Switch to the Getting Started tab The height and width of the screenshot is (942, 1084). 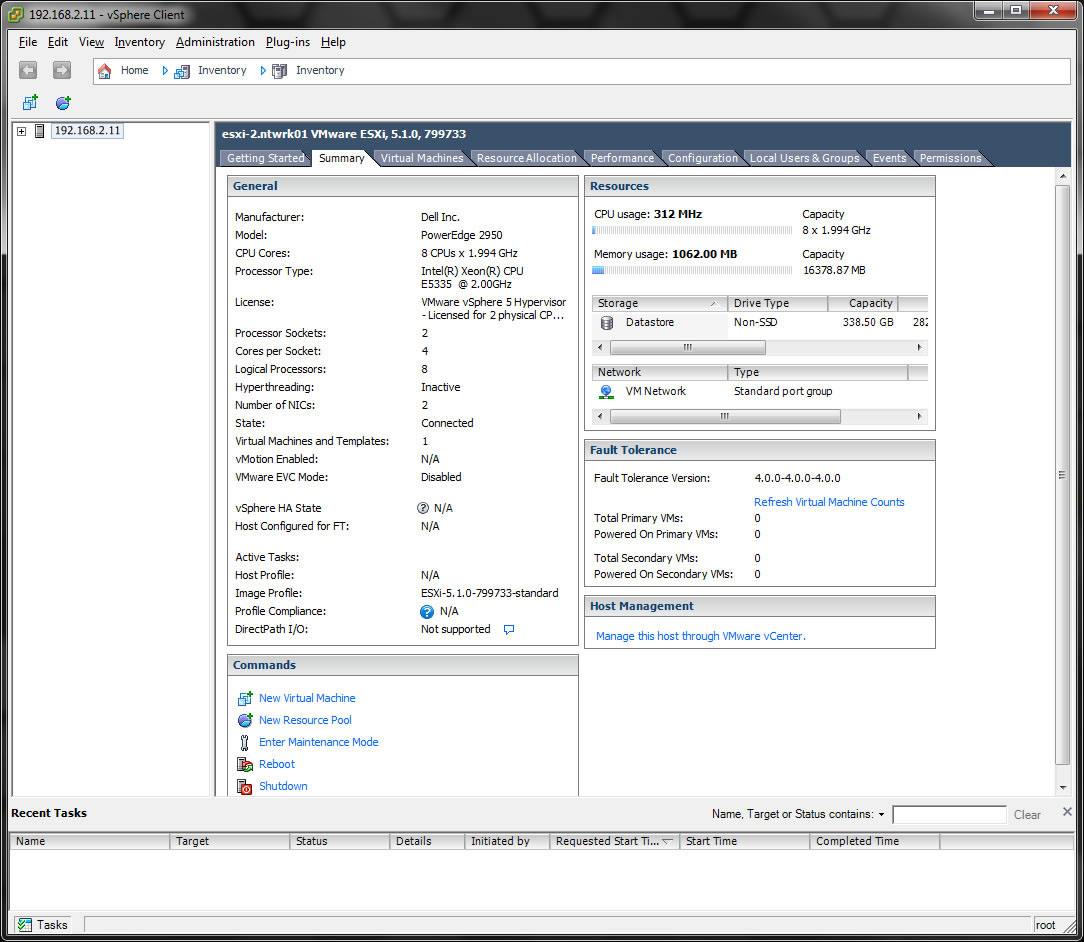(x=265, y=158)
